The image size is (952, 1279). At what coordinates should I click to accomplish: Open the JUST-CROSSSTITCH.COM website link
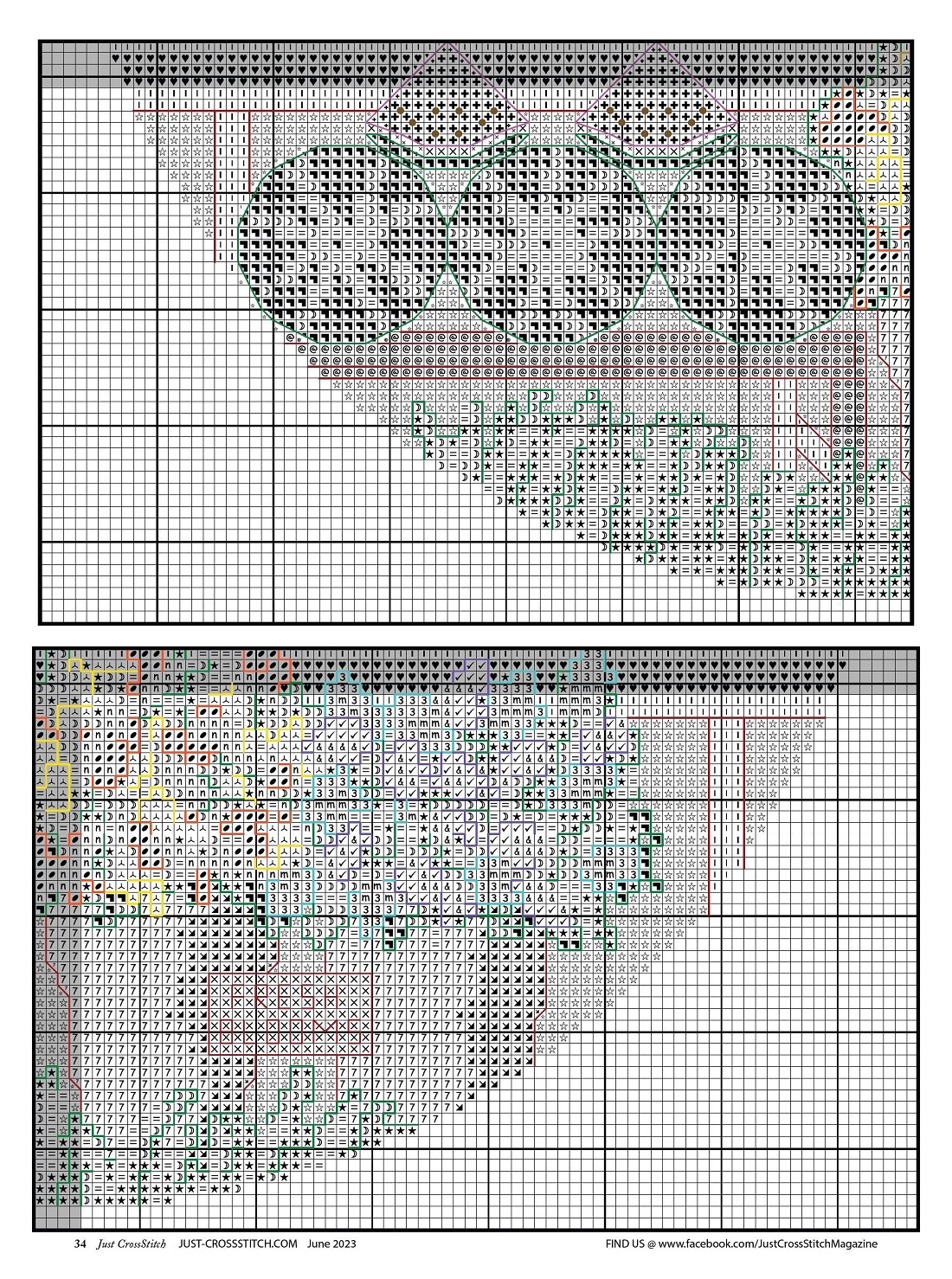pos(237,1244)
